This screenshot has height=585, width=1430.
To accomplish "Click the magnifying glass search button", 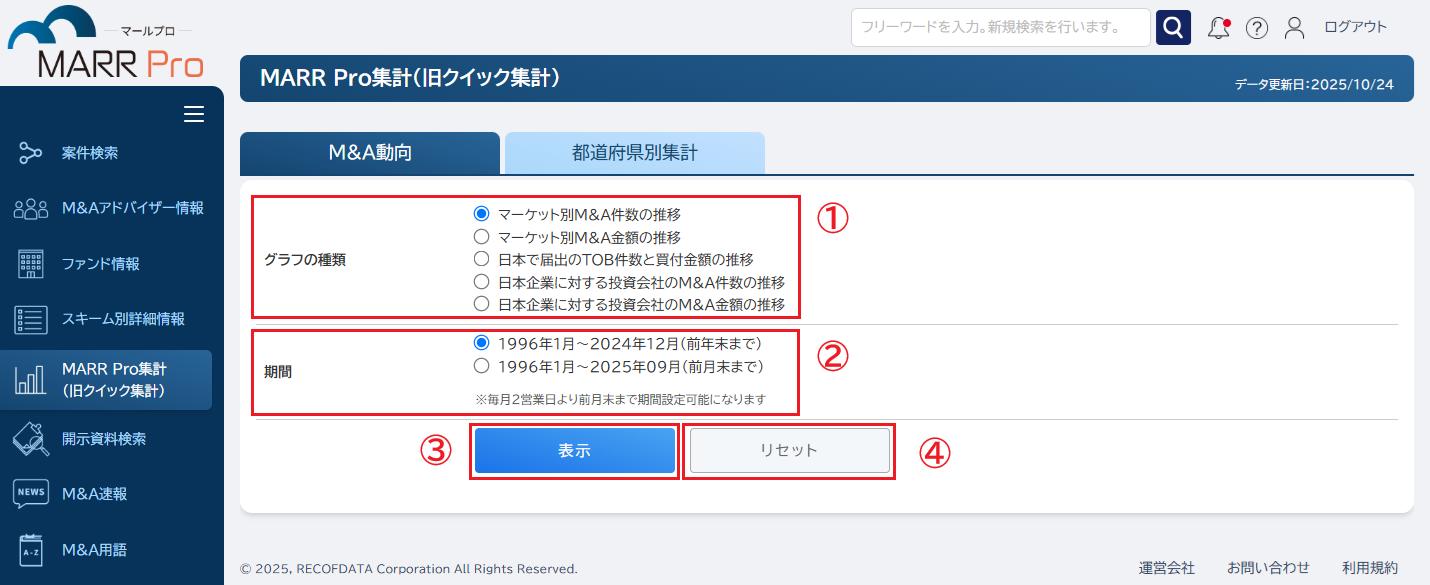I will (x=1173, y=28).
